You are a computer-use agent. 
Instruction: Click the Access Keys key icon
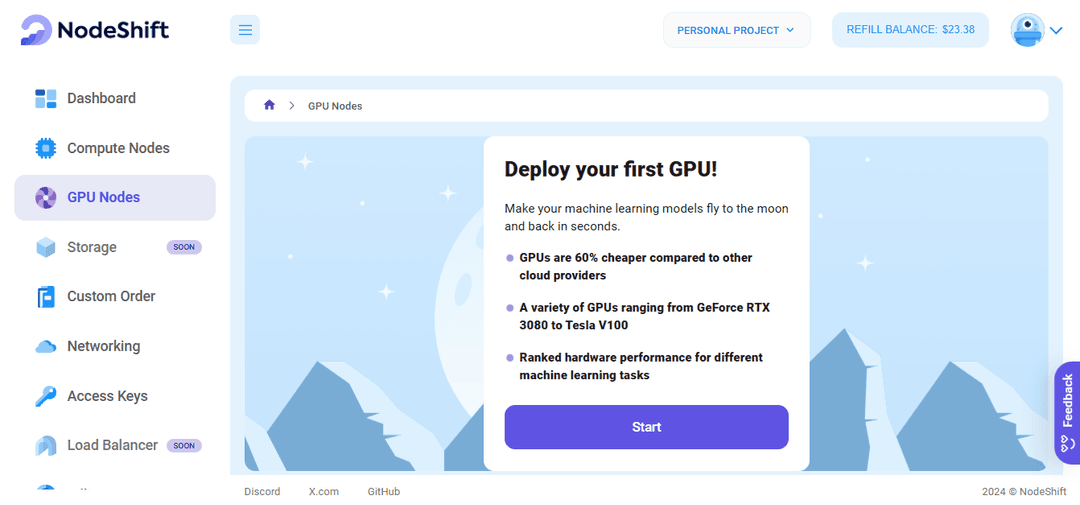point(45,396)
